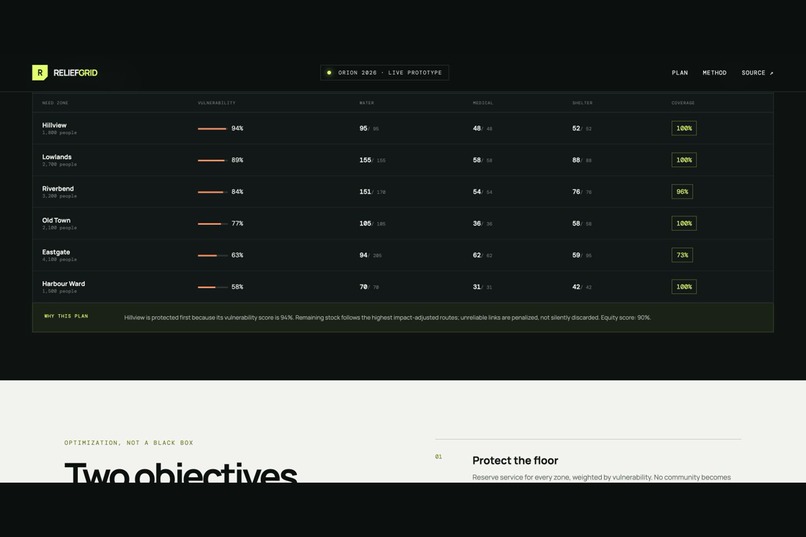Viewport: 806px width, 537px height.
Task: Click Hillview water value 95
Action: pos(363,128)
